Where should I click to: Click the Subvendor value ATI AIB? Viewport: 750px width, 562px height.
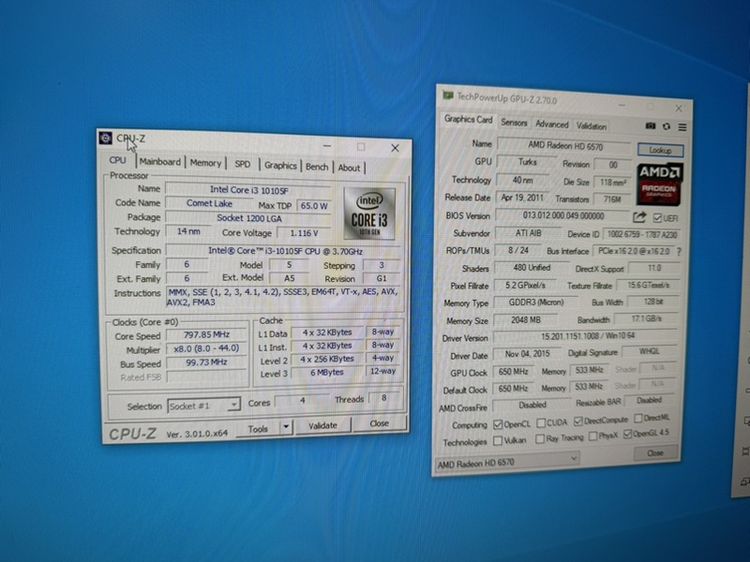point(528,233)
